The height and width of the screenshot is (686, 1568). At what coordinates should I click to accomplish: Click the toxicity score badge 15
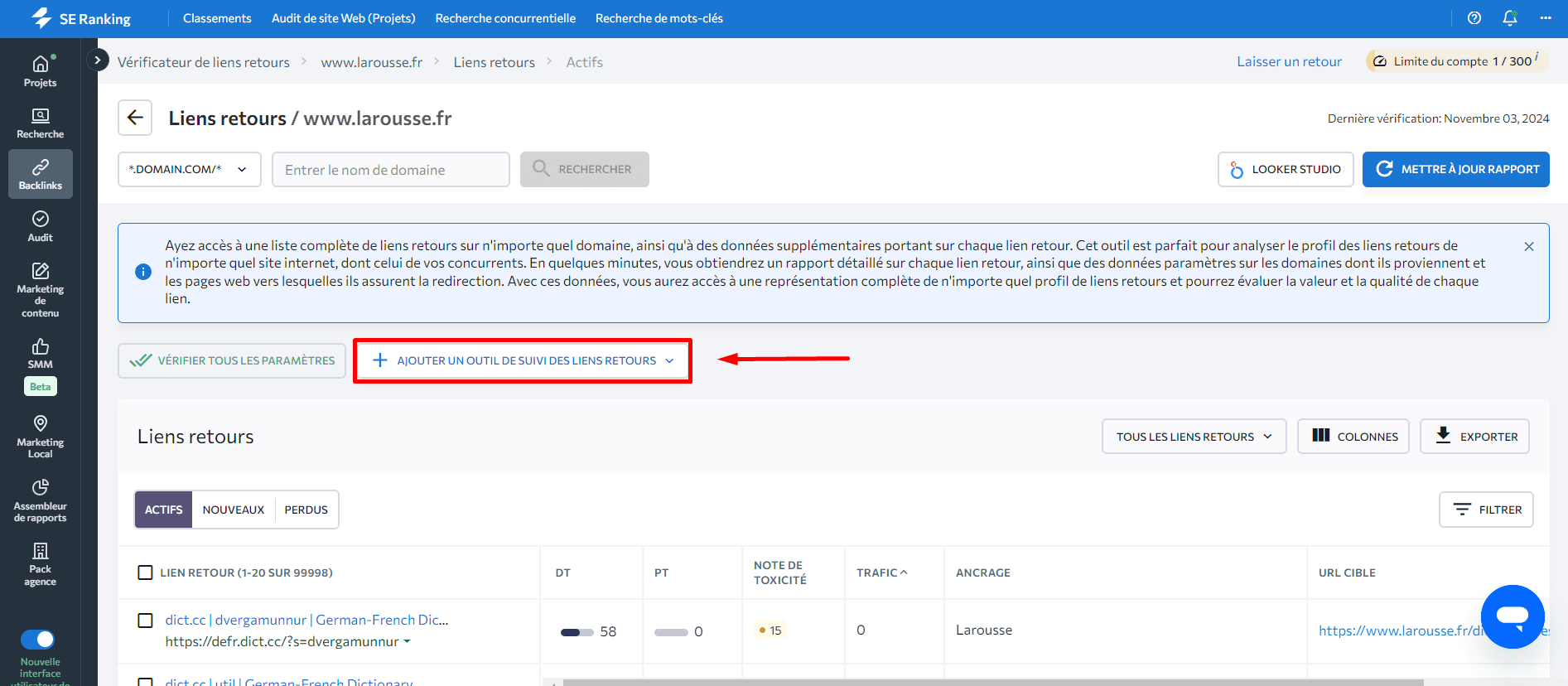(x=770, y=630)
